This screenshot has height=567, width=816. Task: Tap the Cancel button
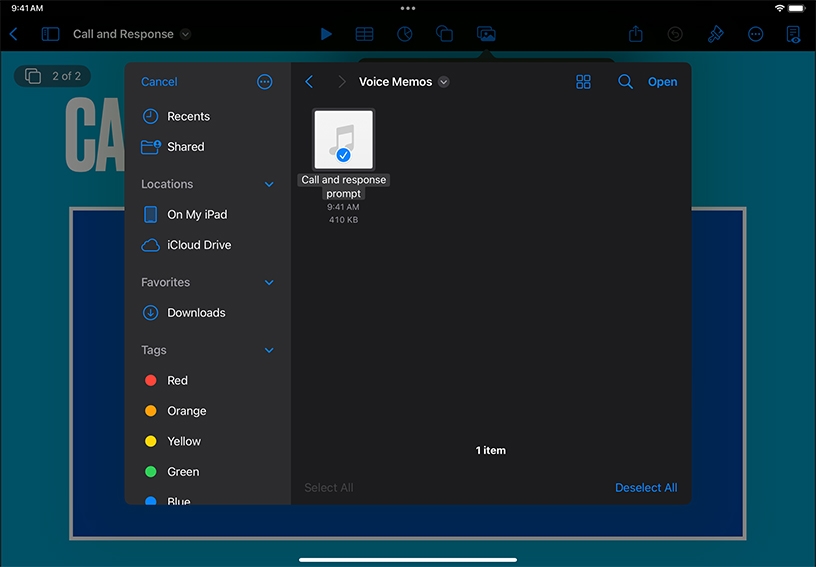pyautogui.click(x=159, y=82)
